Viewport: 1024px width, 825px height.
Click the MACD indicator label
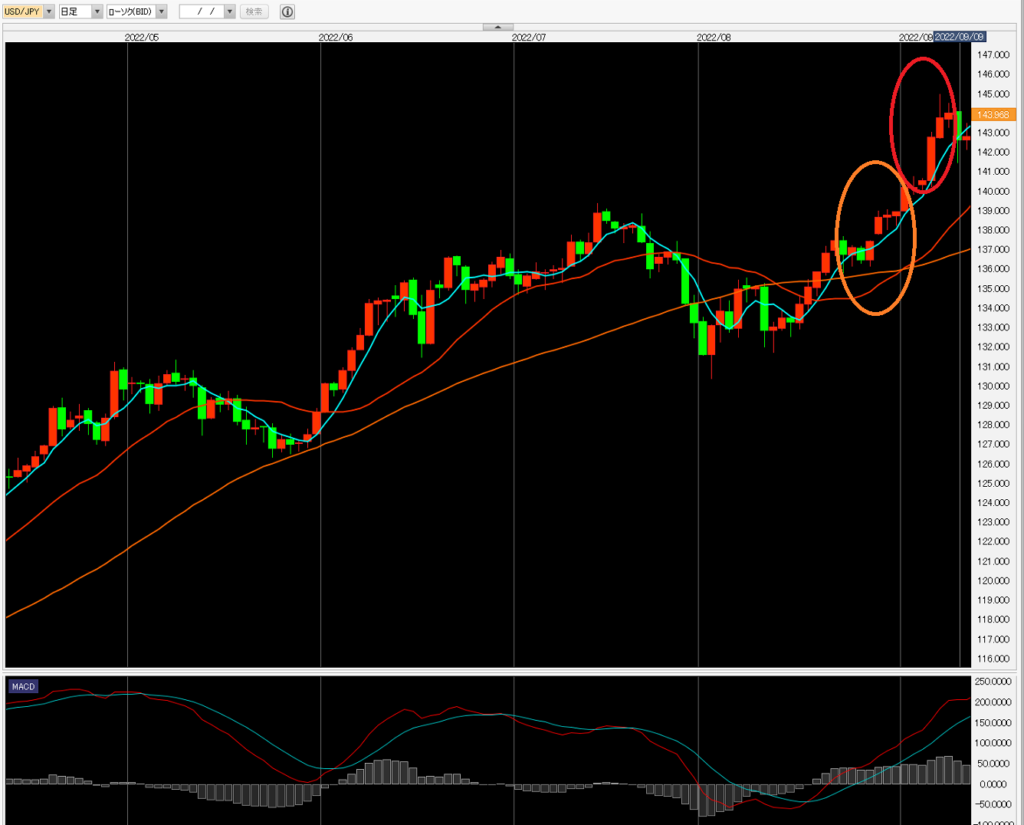22,686
